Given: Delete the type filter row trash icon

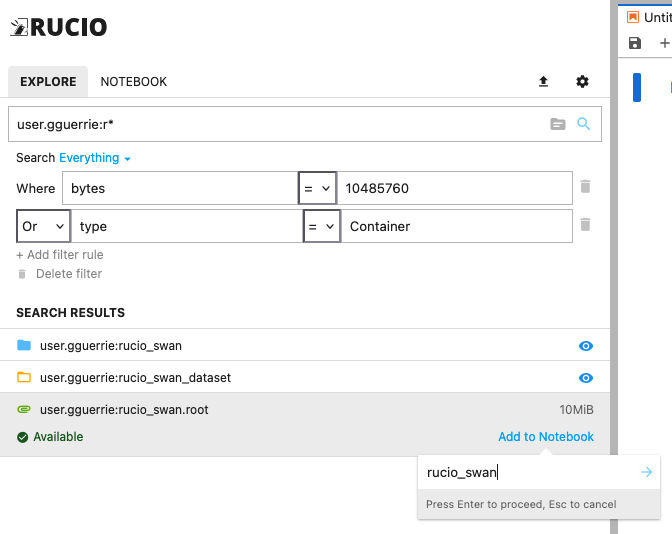Looking at the screenshot, I should point(586,226).
